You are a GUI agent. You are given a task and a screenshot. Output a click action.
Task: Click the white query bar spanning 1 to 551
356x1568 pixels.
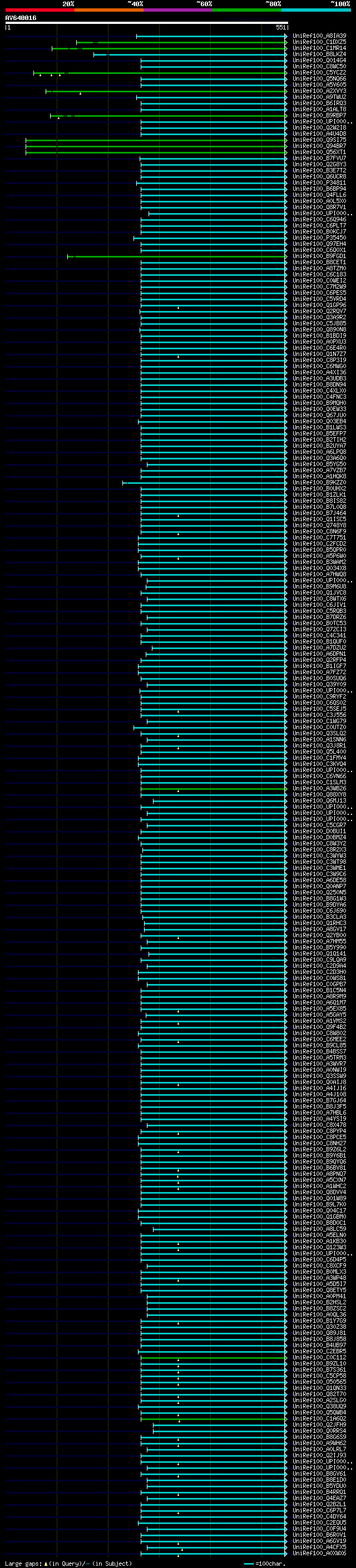[146, 23]
